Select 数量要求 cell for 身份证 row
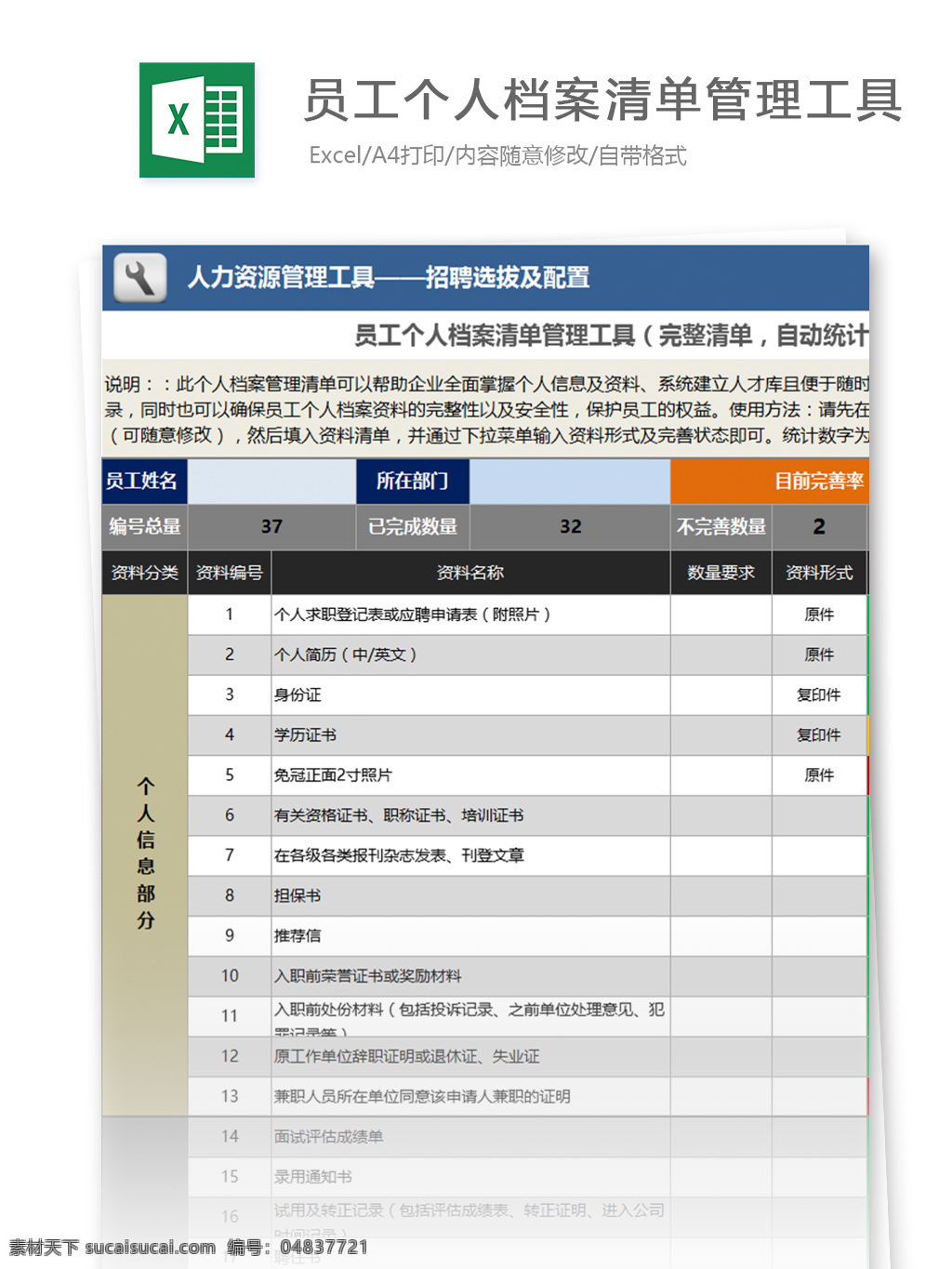Viewport: 952px width, 1269px height. tap(721, 694)
